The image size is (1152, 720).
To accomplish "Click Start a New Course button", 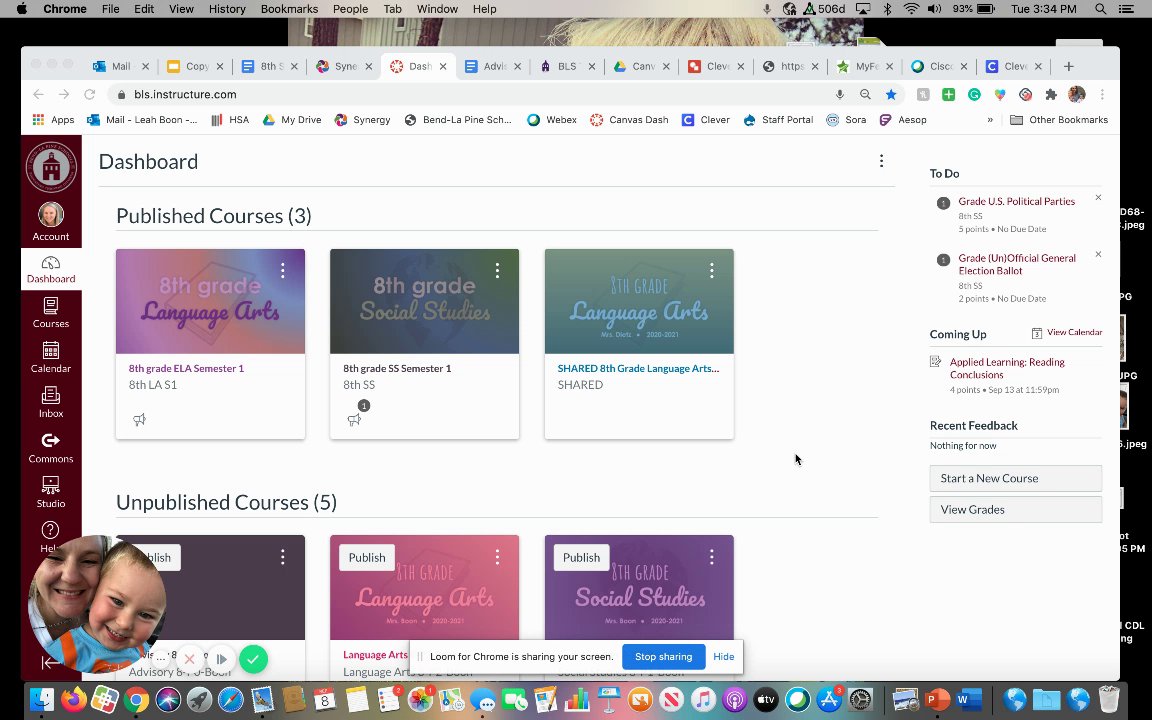I will pos(1015,478).
